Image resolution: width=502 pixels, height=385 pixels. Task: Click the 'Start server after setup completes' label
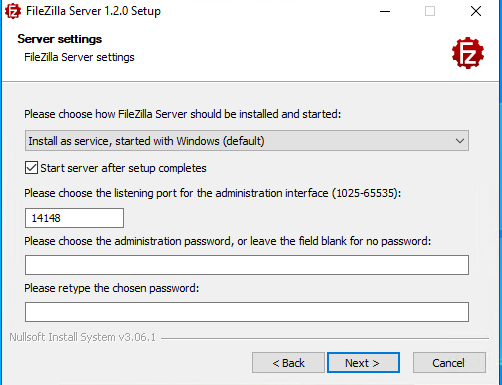(123, 168)
